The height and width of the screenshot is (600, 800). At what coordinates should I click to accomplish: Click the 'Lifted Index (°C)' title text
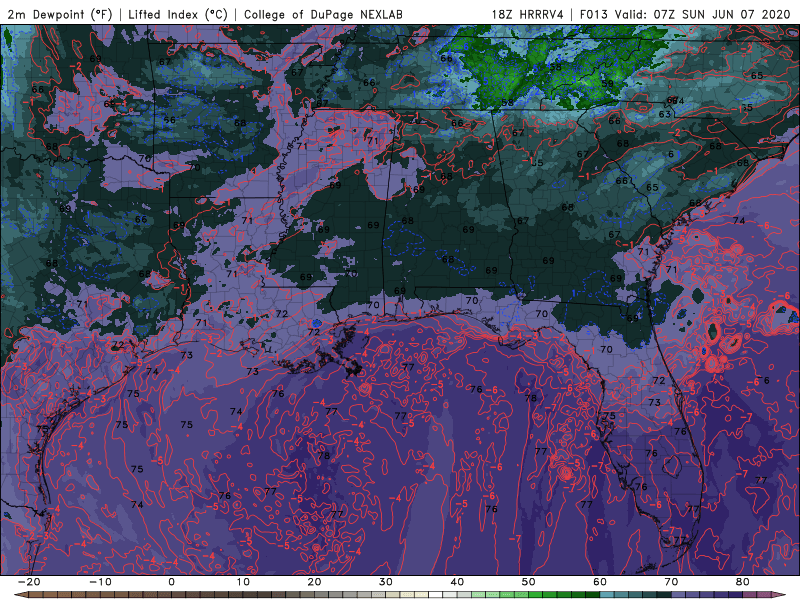178,14
